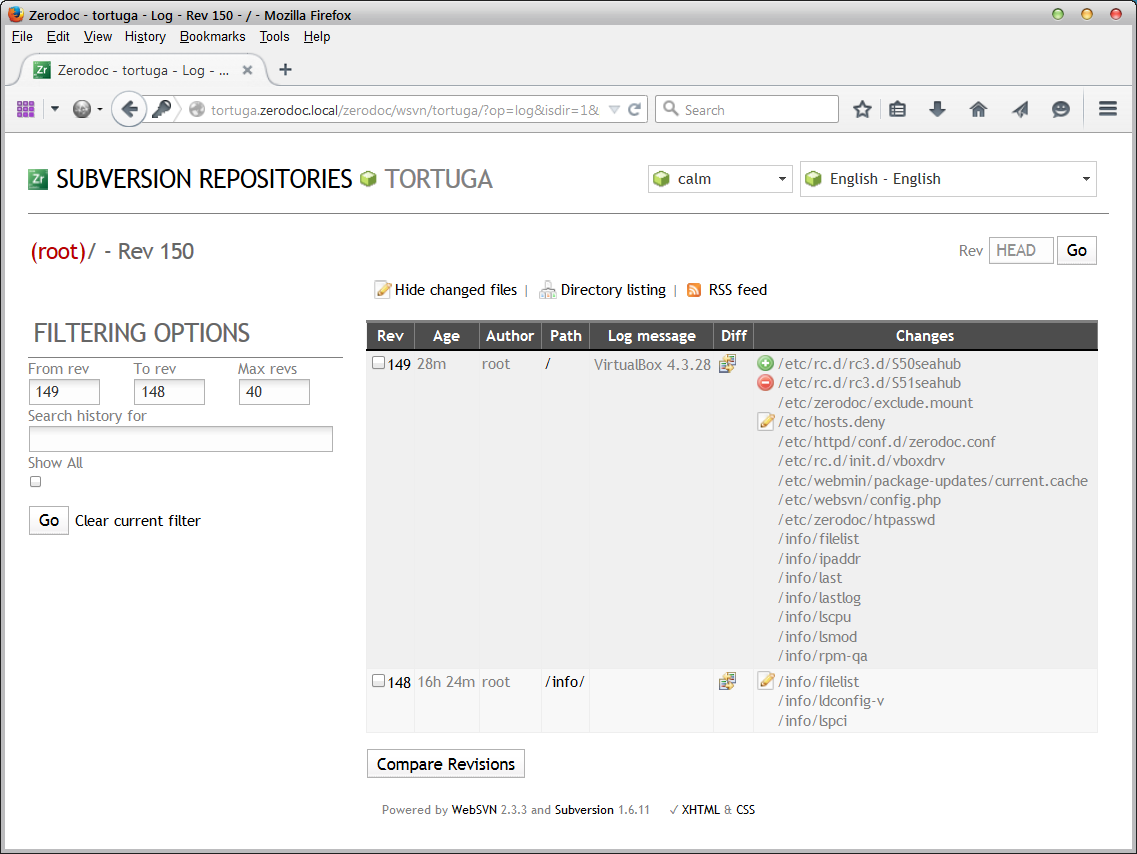
Task: Click the deleted-file icon beside S51seahub
Action: pyautogui.click(x=763, y=382)
